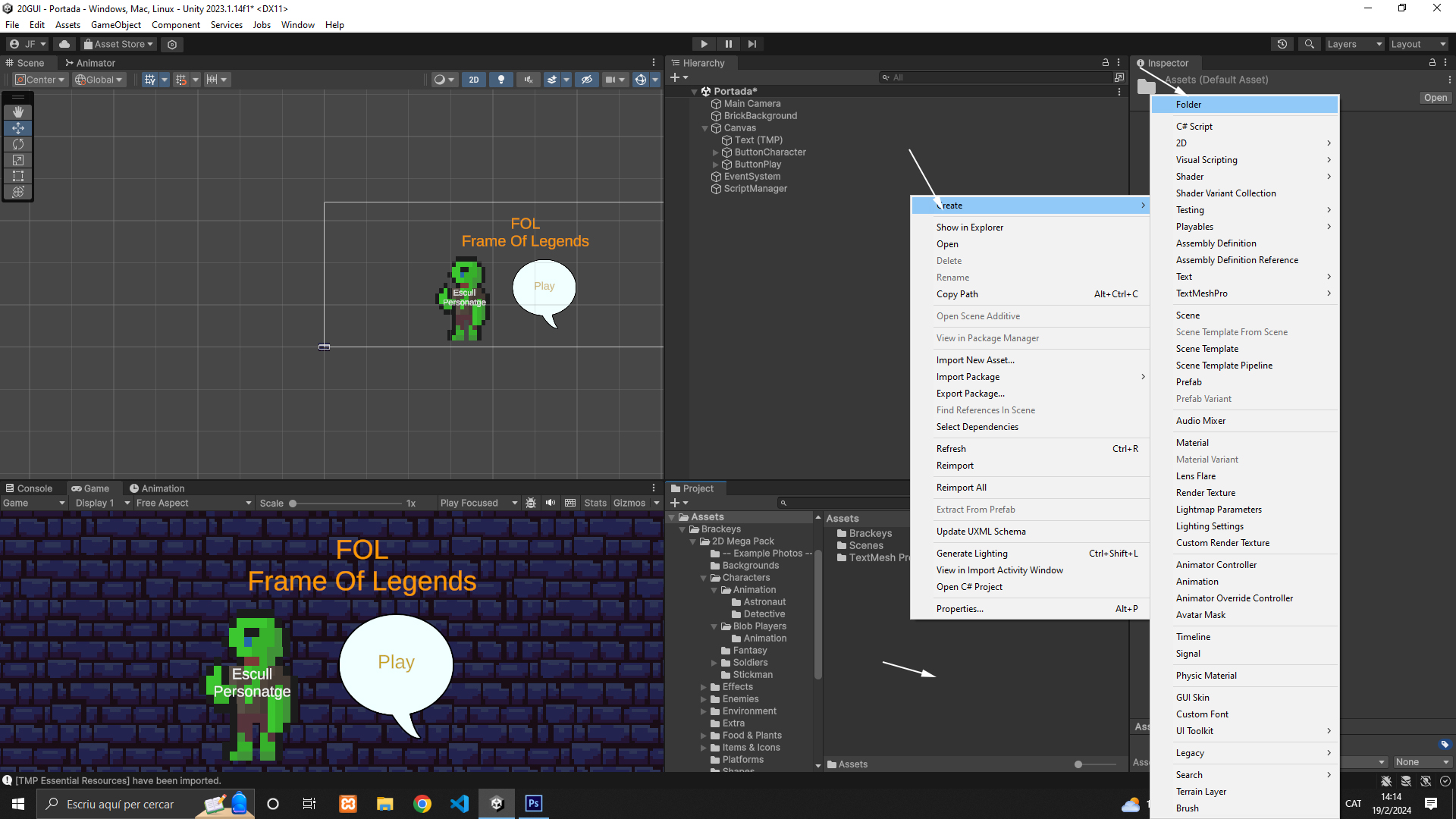Toggle mute audio in Game view
Image resolution: width=1456 pixels, height=819 pixels.
[551, 503]
